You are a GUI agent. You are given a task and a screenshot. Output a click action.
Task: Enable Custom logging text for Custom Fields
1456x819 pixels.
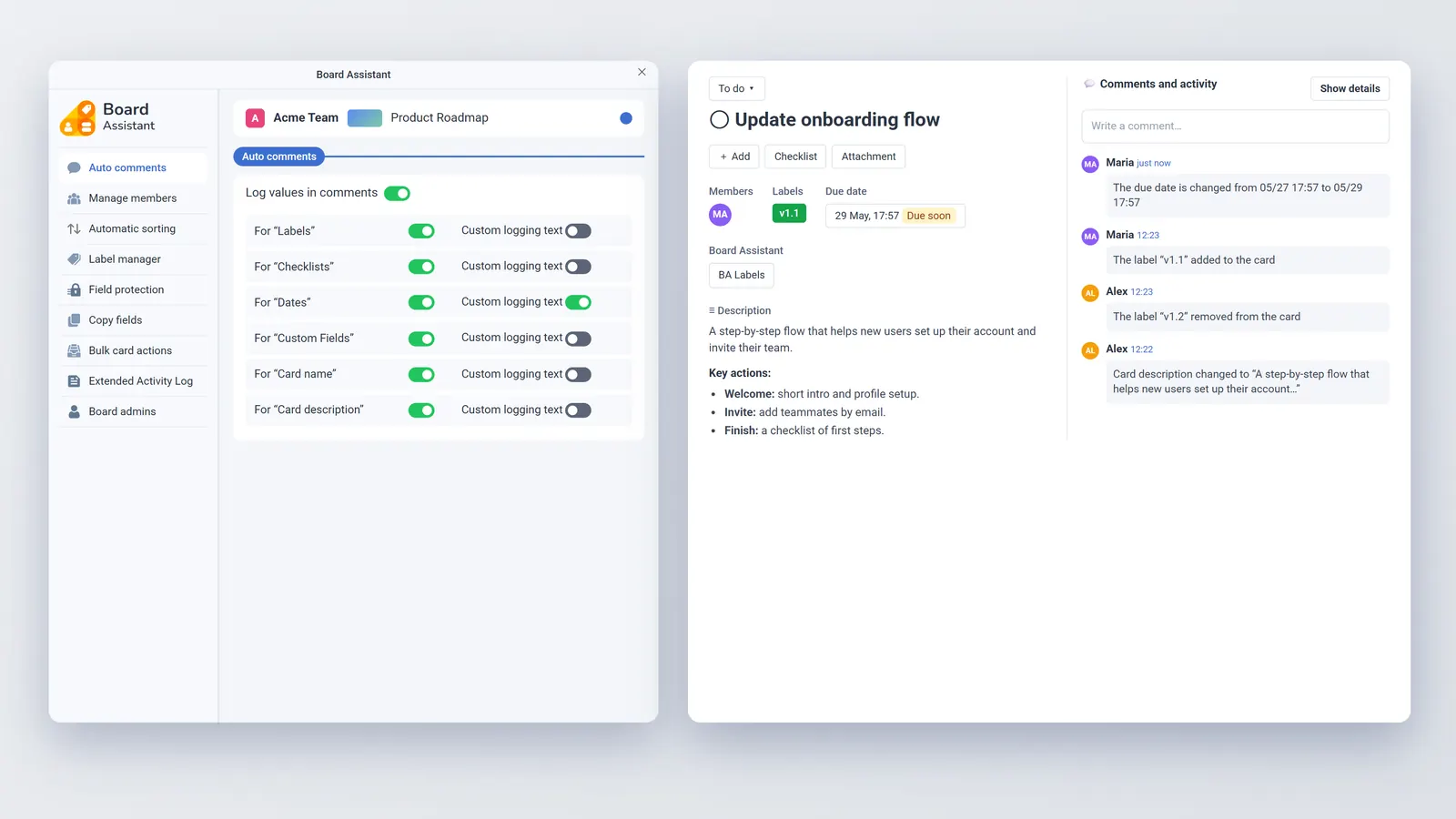tap(579, 339)
